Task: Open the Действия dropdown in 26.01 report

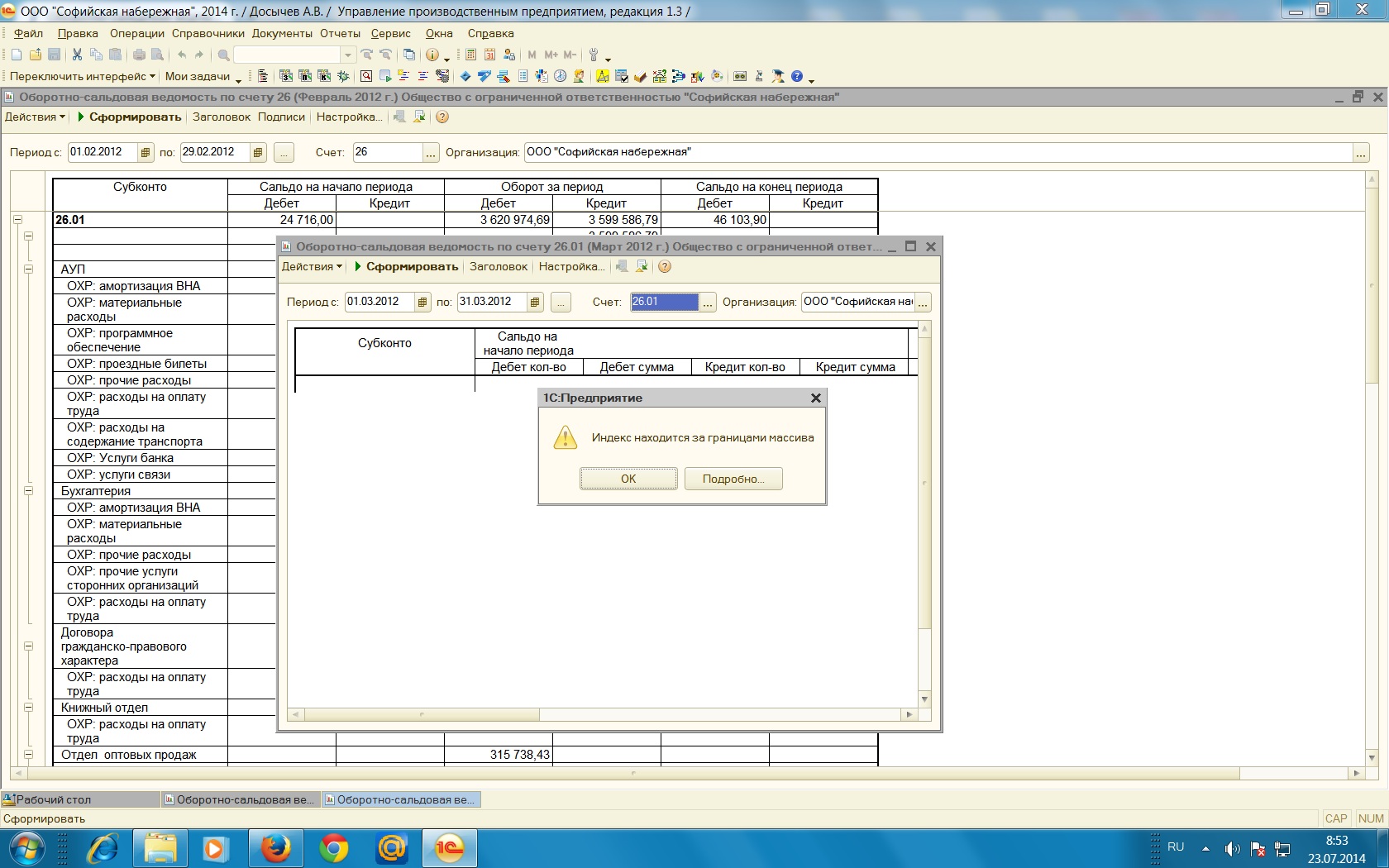Action: point(312,266)
